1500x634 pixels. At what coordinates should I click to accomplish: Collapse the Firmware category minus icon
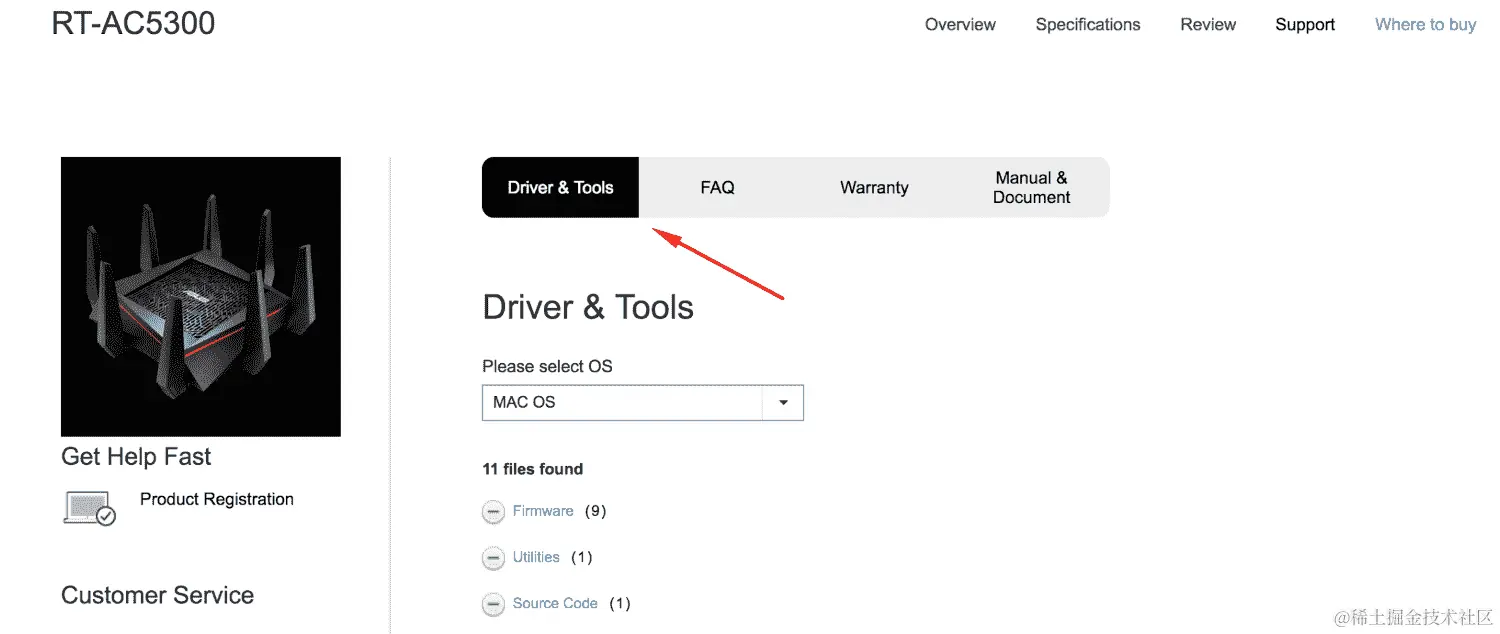493,512
